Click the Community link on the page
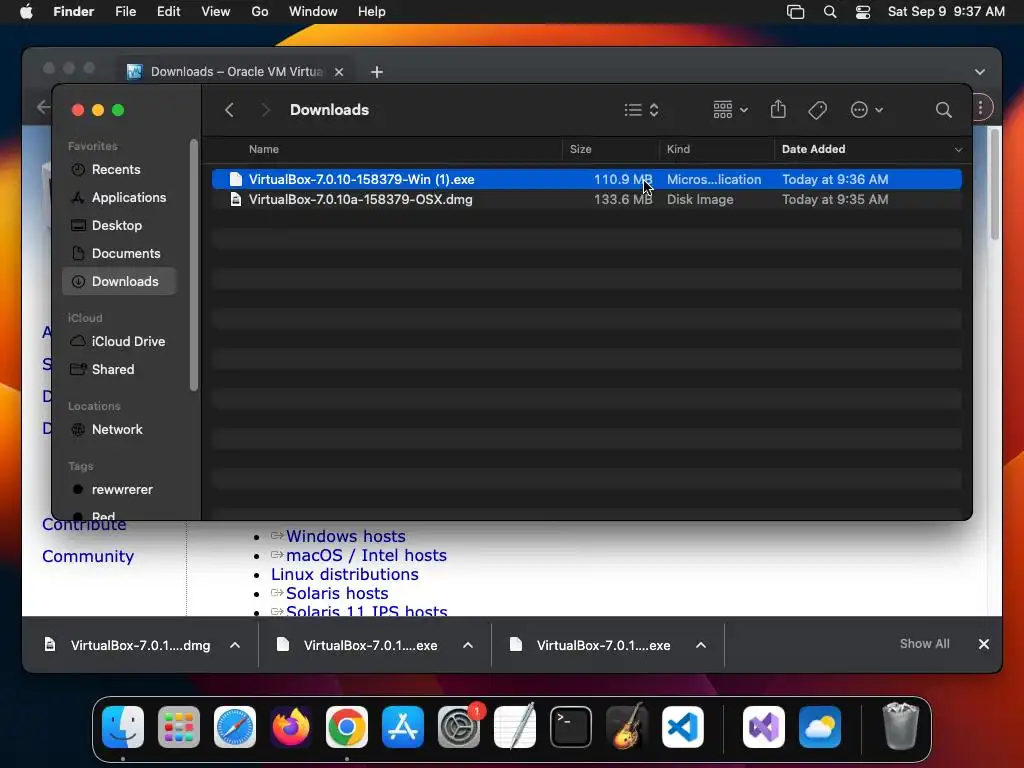The width and height of the screenshot is (1024, 768). (x=88, y=556)
